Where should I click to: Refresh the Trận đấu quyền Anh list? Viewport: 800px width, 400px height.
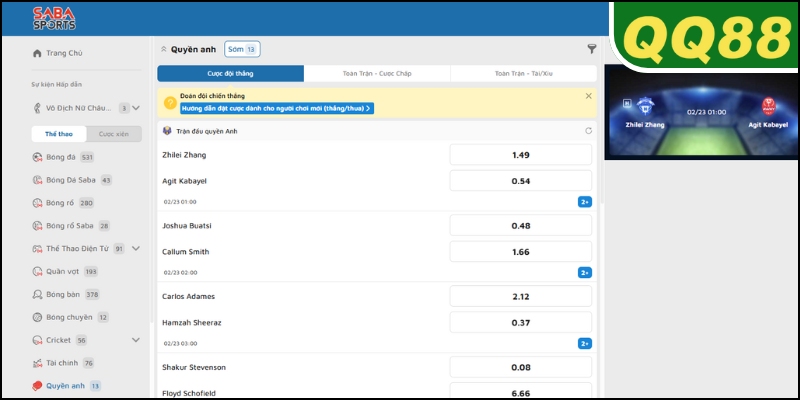[x=588, y=131]
